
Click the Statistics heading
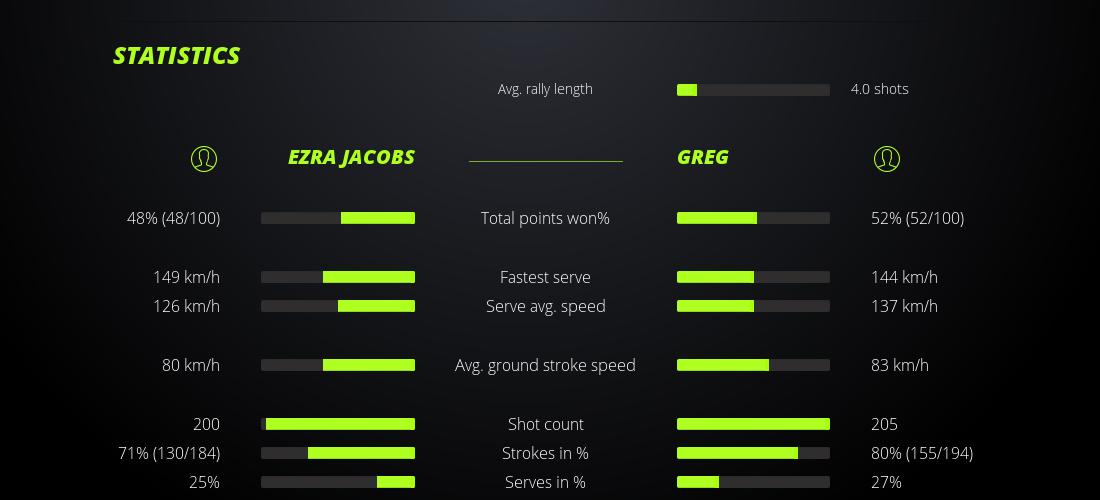[177, 56]
